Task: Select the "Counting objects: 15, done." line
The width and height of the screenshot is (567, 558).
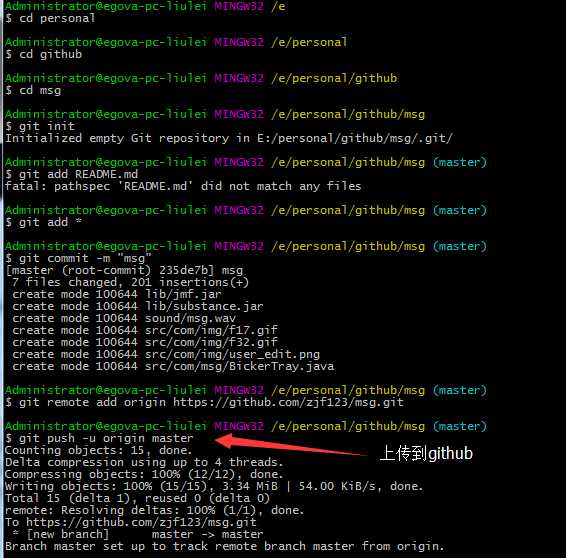Action: (x=98, y=450)
